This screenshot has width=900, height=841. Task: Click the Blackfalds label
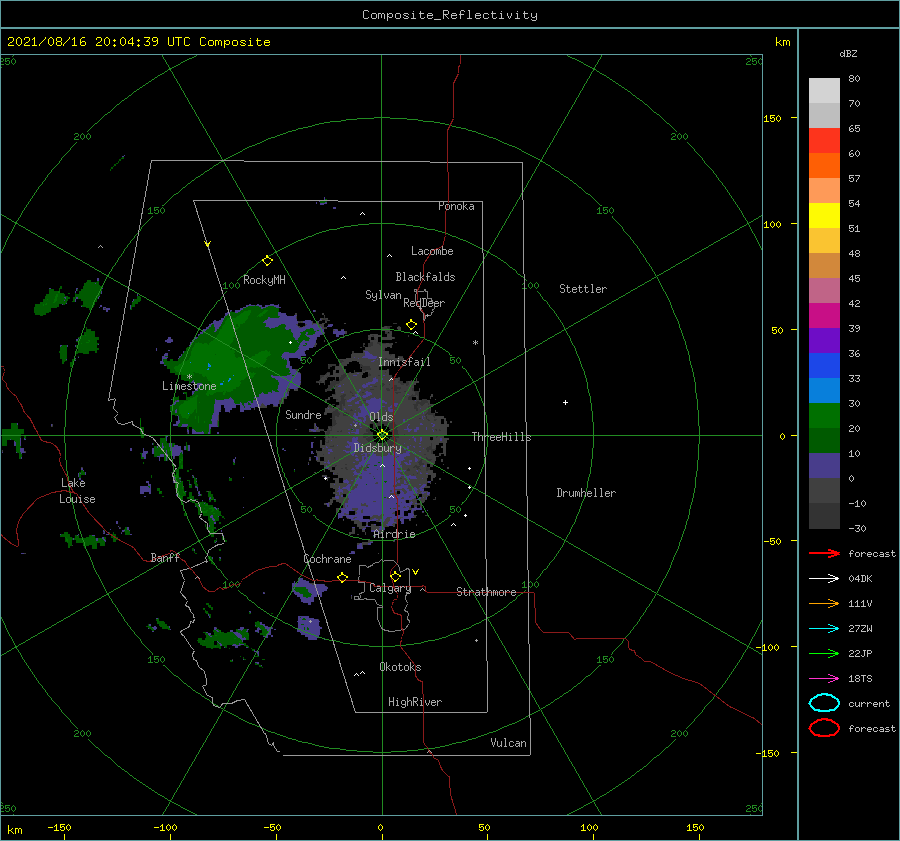(425, 277)
